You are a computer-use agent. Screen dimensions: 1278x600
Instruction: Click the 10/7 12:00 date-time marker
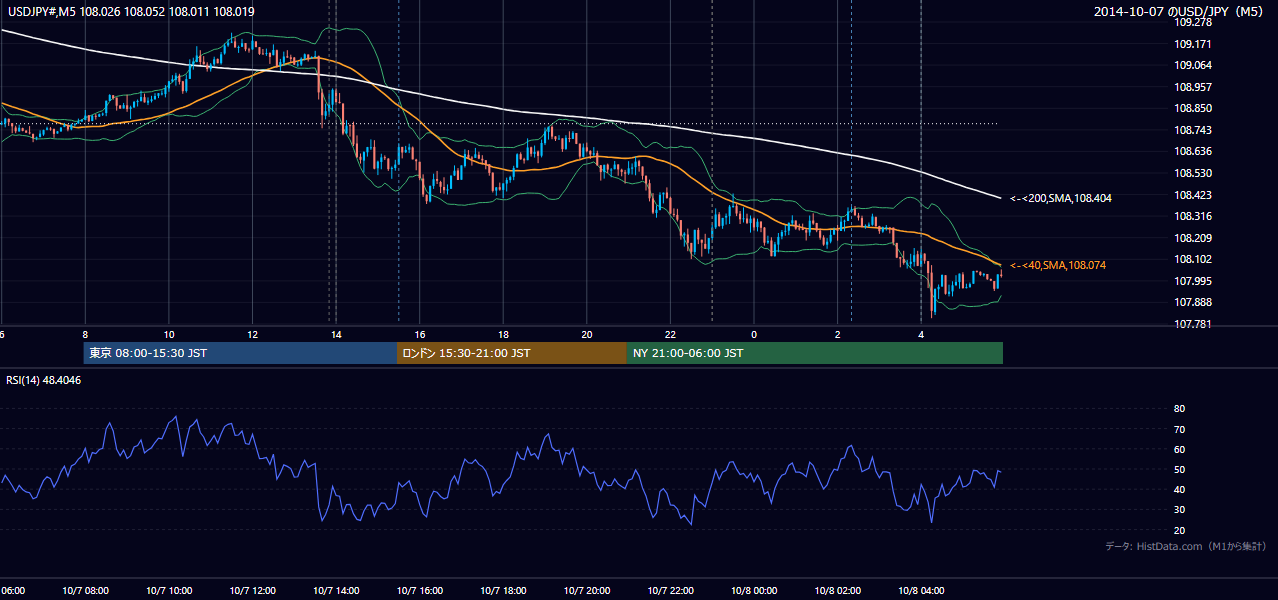click(253, 591)
